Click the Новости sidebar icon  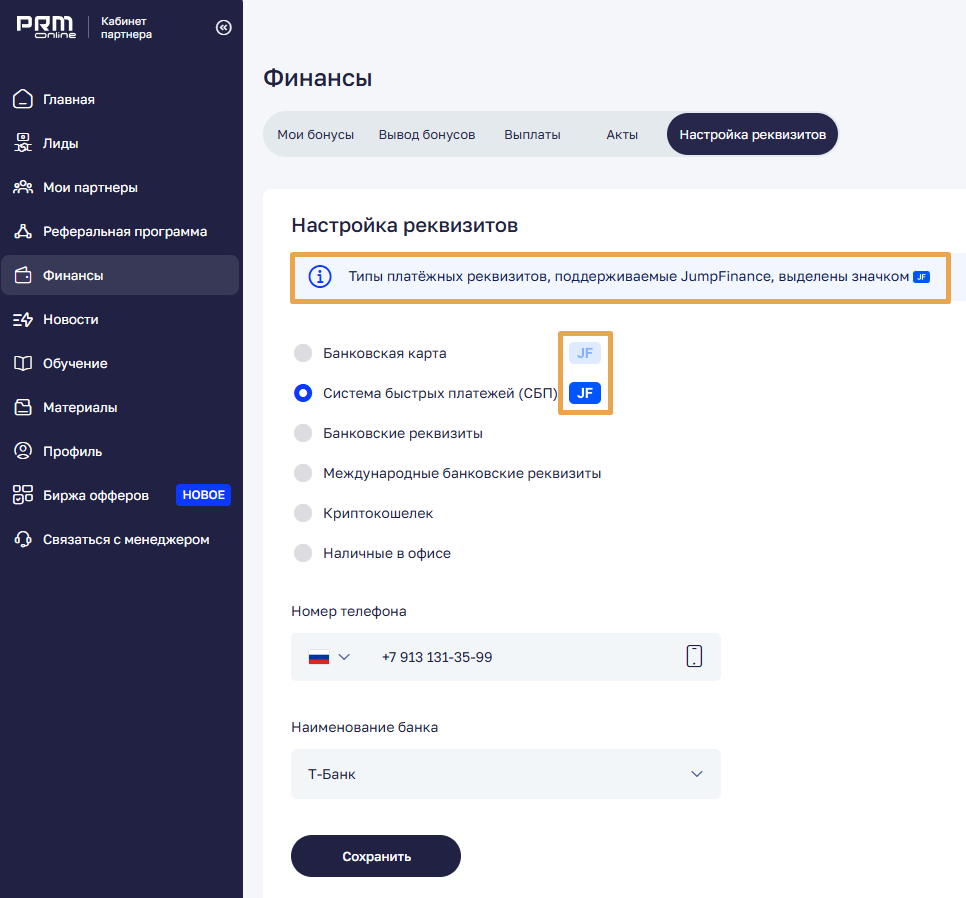tap(23, 319)
